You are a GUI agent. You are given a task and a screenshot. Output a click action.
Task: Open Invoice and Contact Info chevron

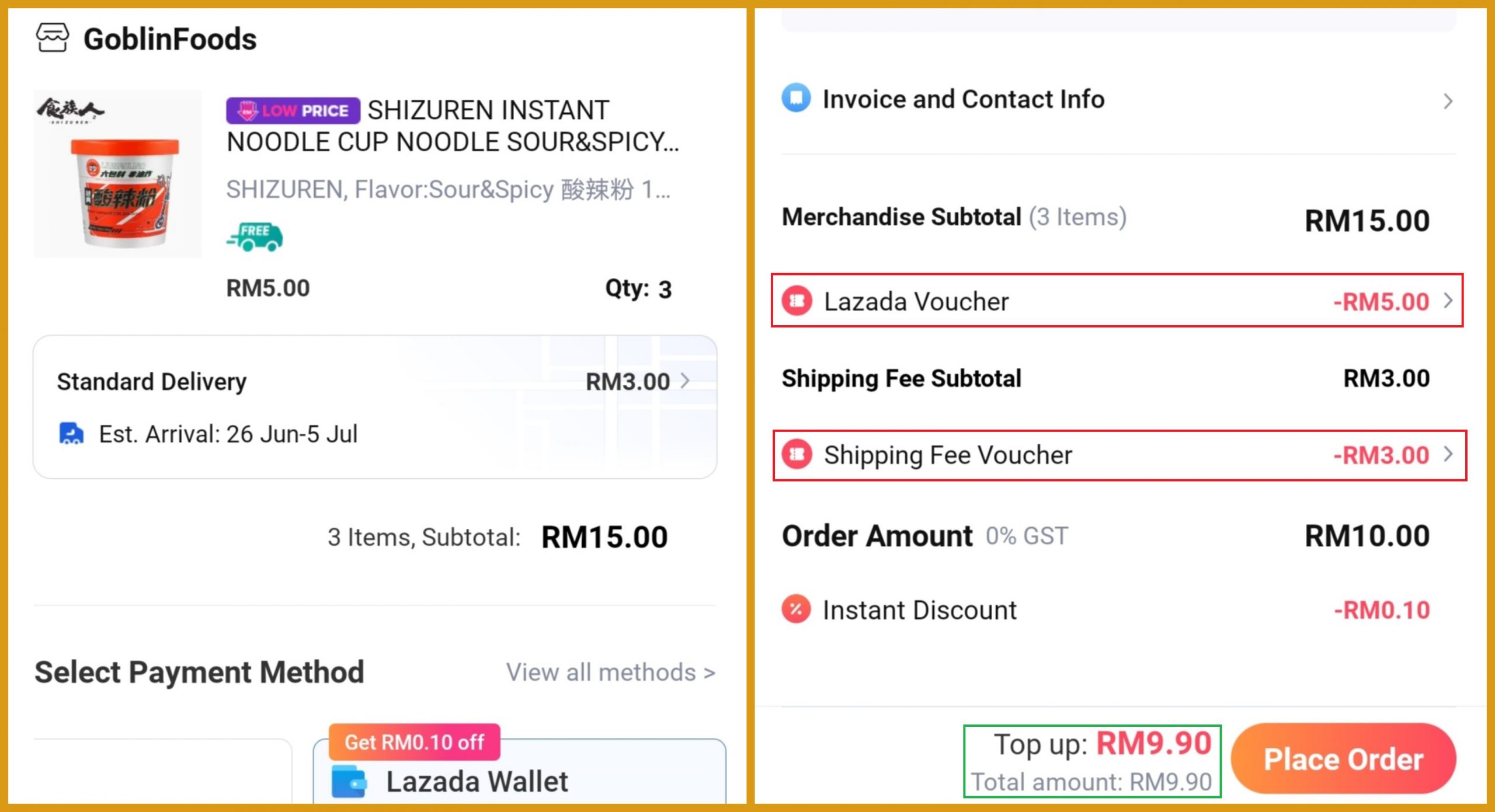1448,101
